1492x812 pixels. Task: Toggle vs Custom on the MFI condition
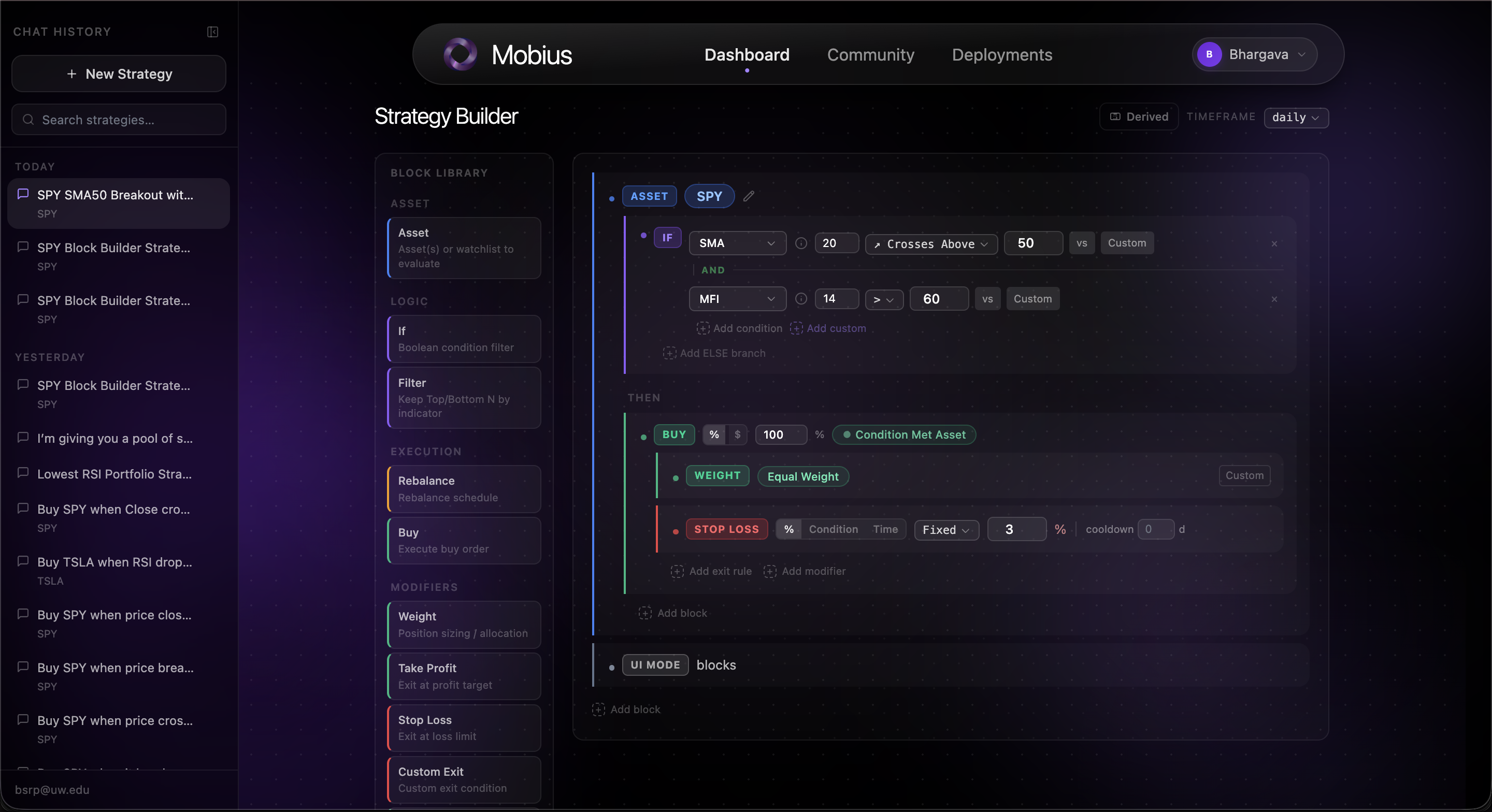coord(1032,298)
